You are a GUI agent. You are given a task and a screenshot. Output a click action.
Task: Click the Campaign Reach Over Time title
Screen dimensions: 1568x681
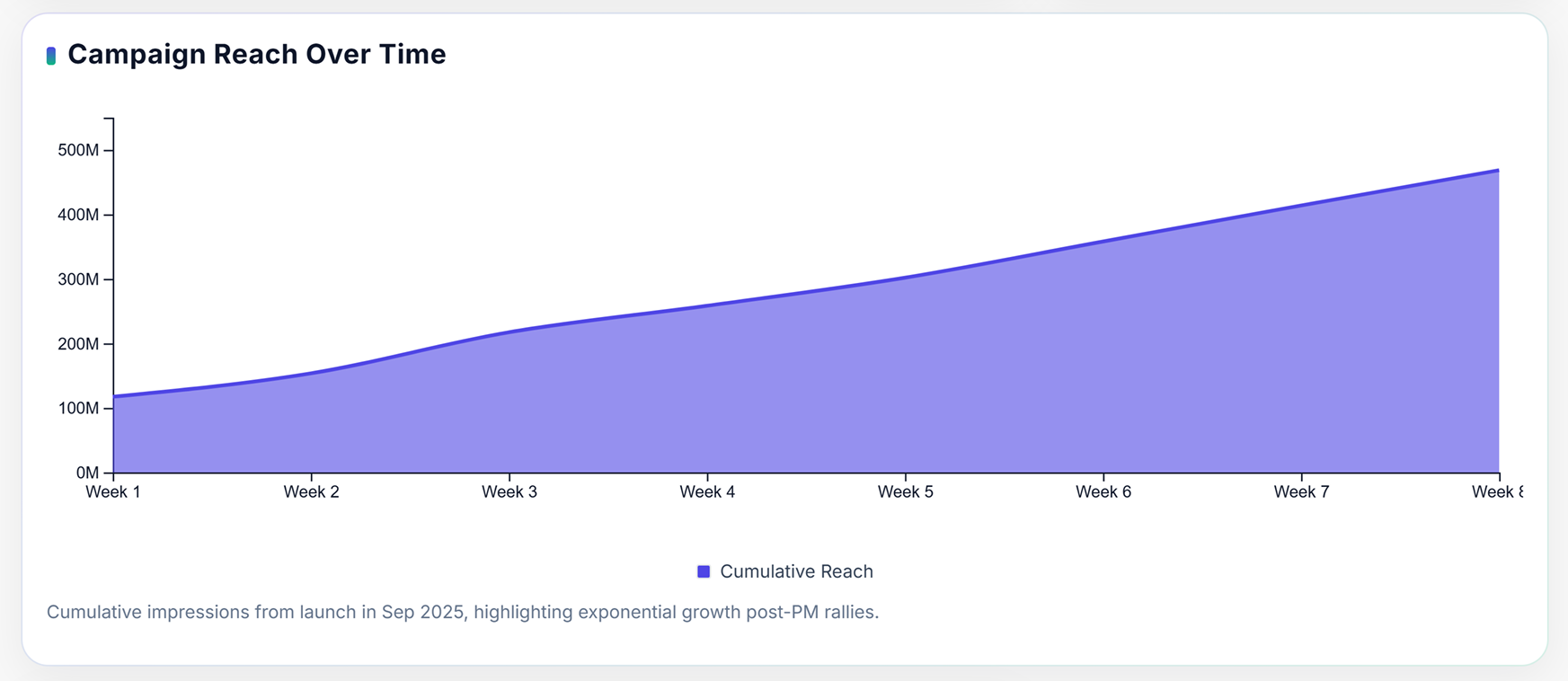(x=257, y=54)
